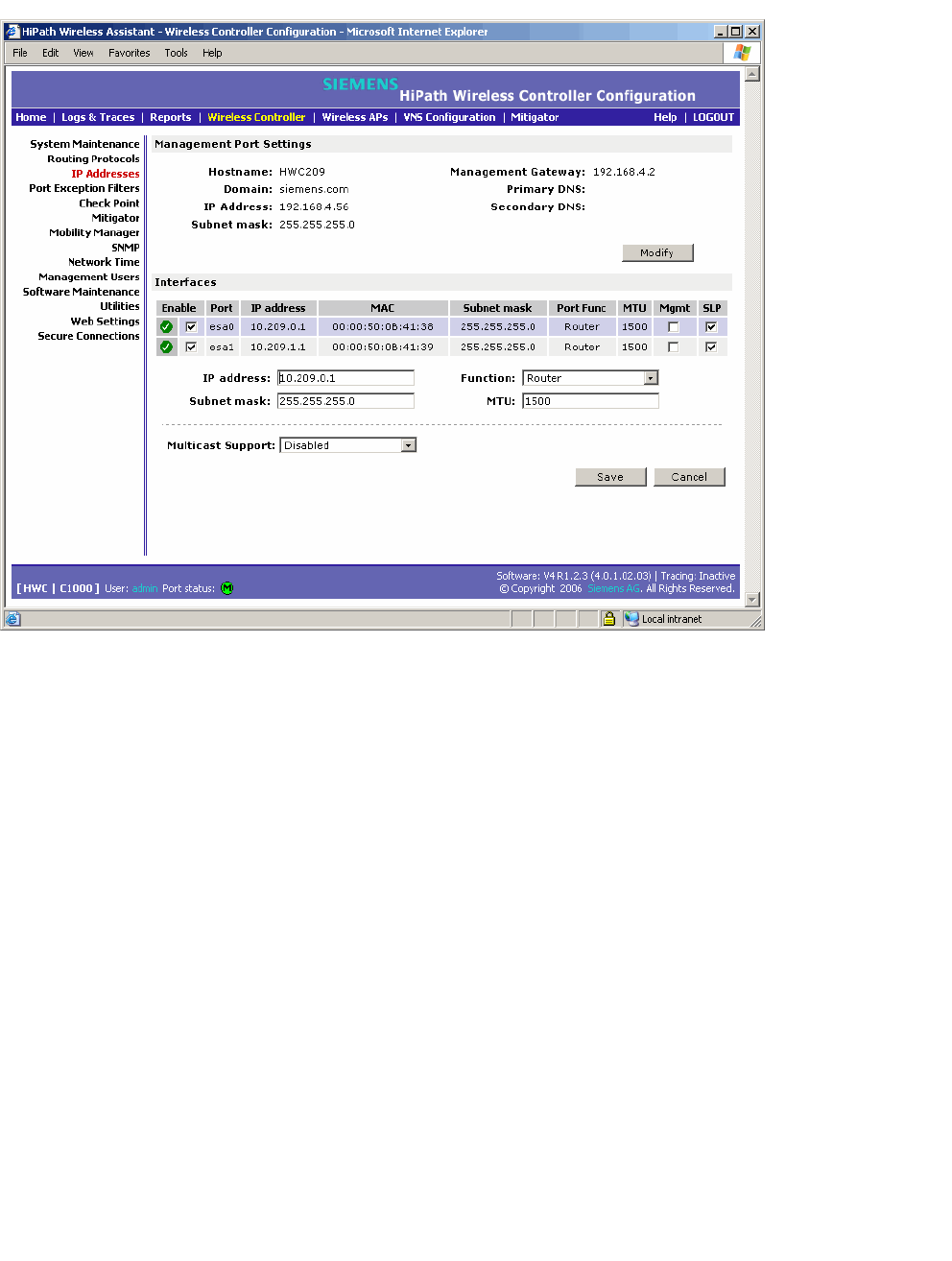This screenshot has width=952, height=1261.
Task: Click the green status icon for esa0
Action: [x=166, y=327]
